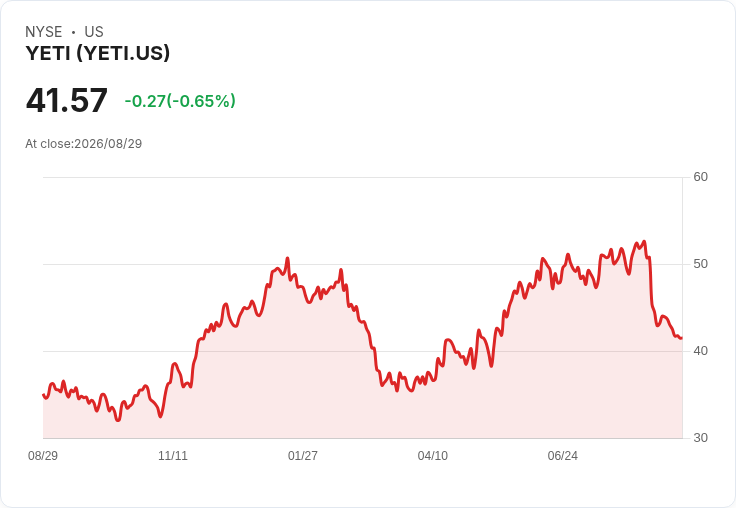Click the 08/29 date axis label
Viewport: 736px width, 508px height.
tap(43, 455)
